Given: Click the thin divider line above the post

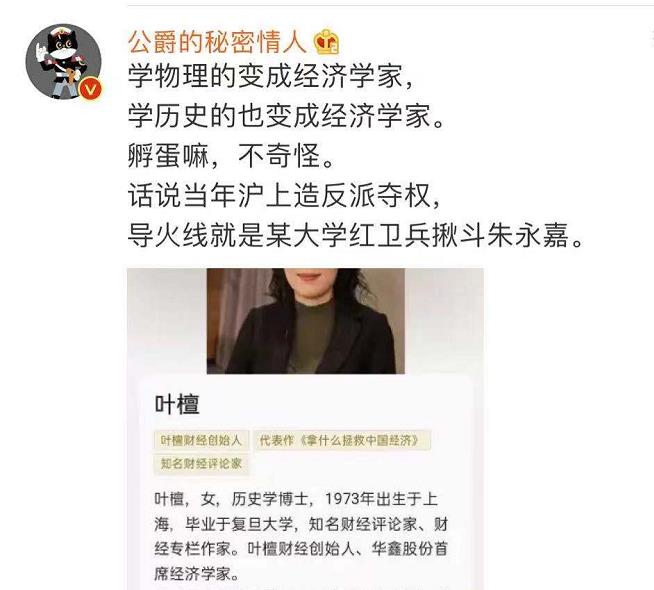Looking at the screenshot, I should [390, 6].
